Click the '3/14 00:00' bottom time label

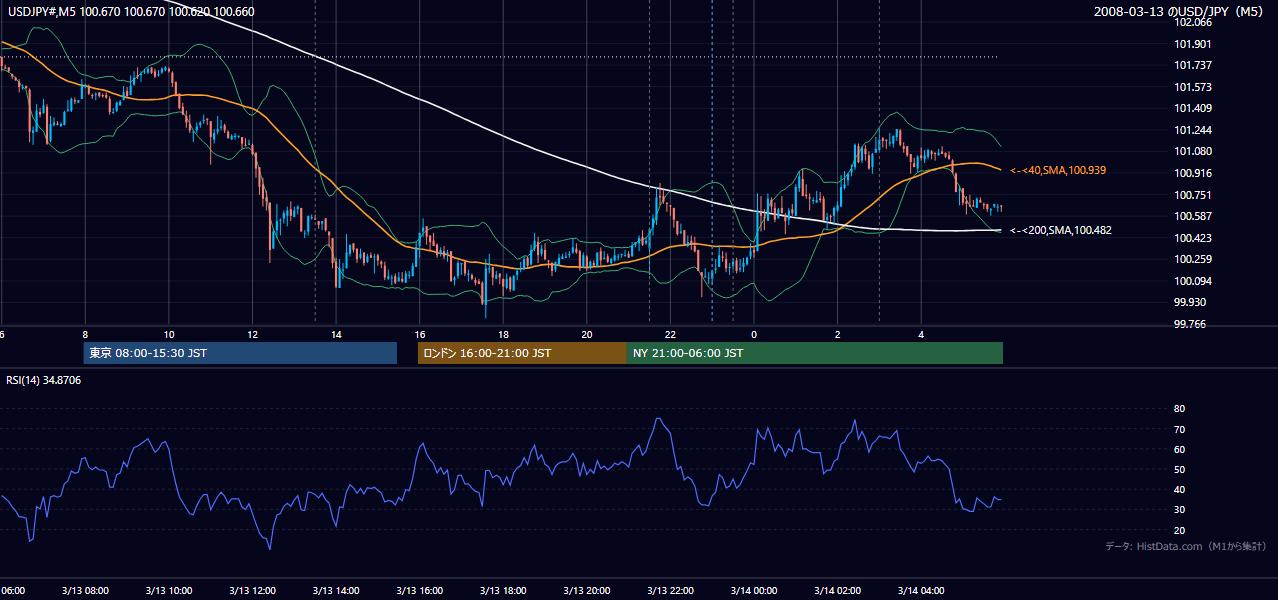point(754,591)
